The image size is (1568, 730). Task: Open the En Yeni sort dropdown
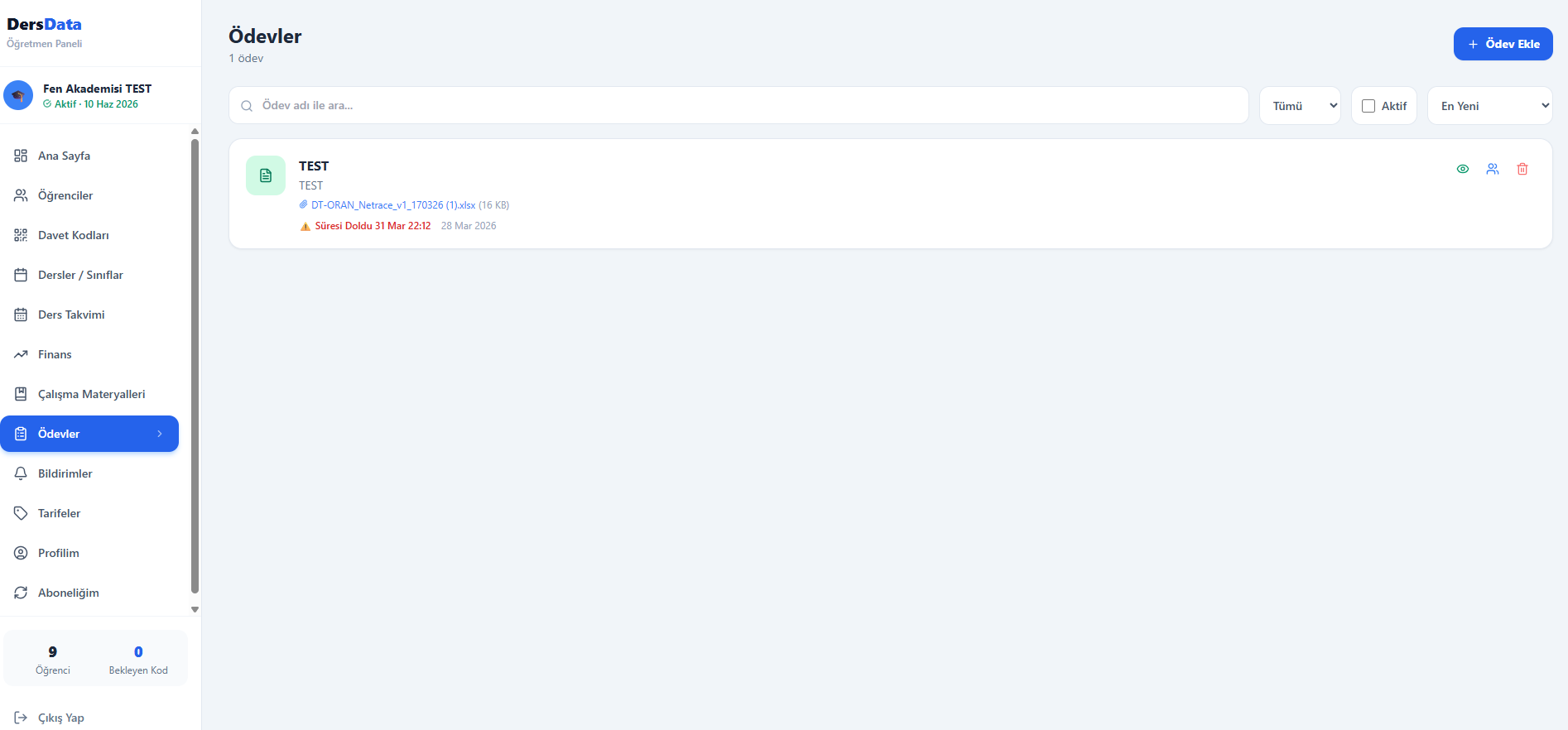(1489, 106)
